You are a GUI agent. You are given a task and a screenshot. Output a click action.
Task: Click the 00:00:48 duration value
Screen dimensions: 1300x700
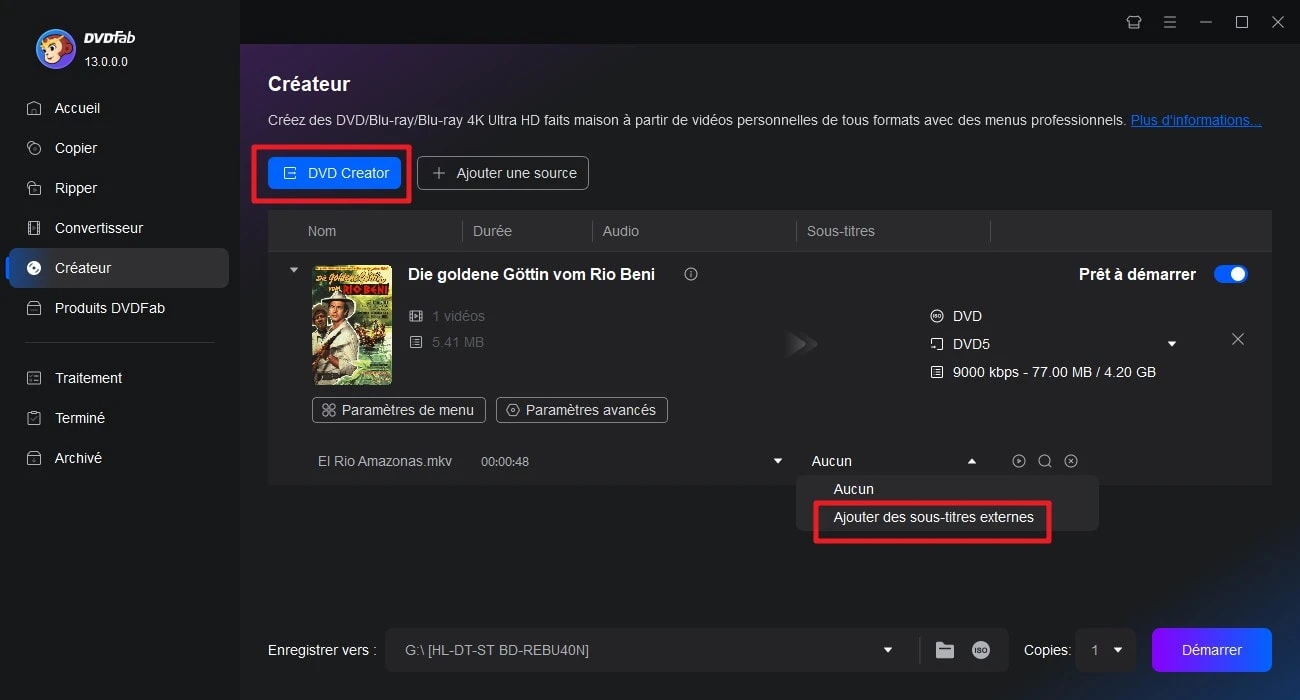click(x=505, y=461)
